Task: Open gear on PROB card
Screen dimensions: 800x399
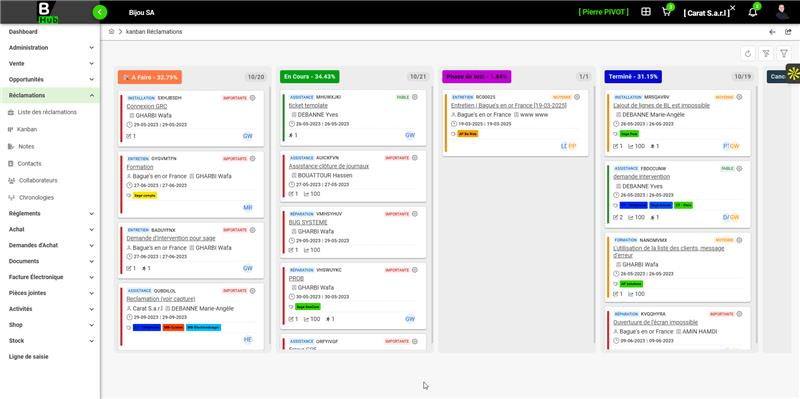Action: 415,270
